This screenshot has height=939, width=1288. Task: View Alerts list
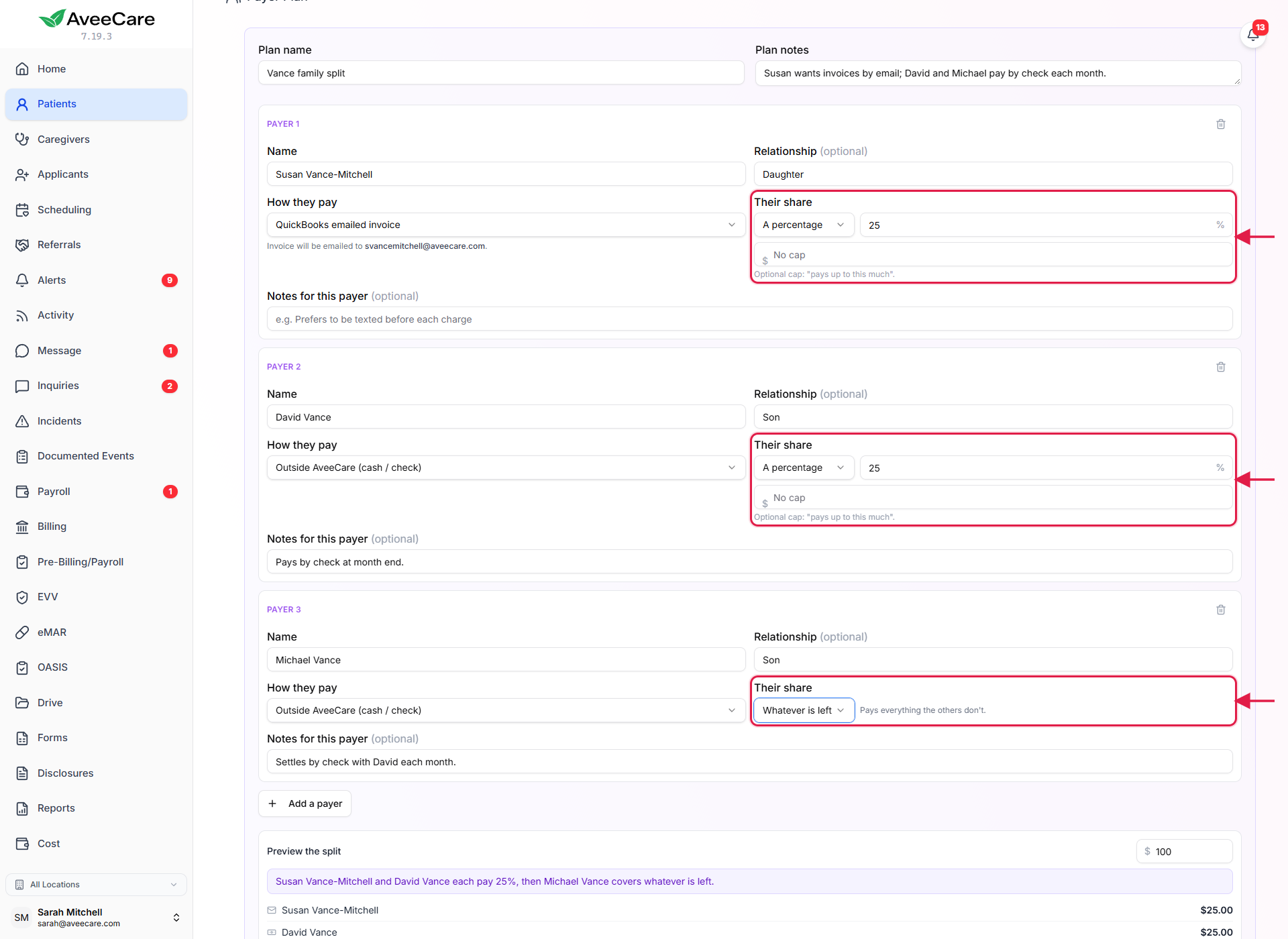click(96, 280)
